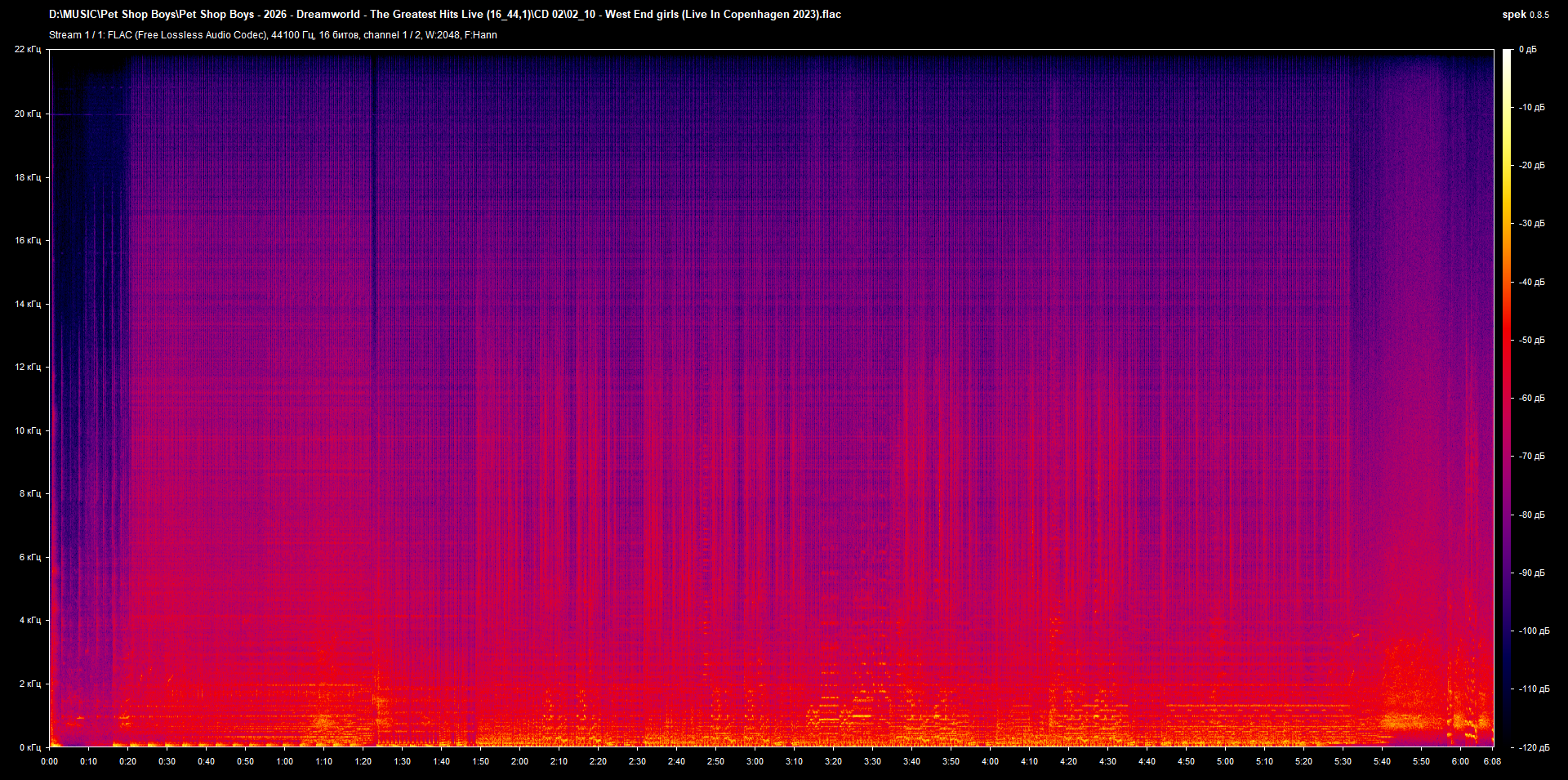The height and width of the screenshot is (780, 1568).
Task: Click the 0 кГц frequency axis label
Action: [x=30, y=747]
